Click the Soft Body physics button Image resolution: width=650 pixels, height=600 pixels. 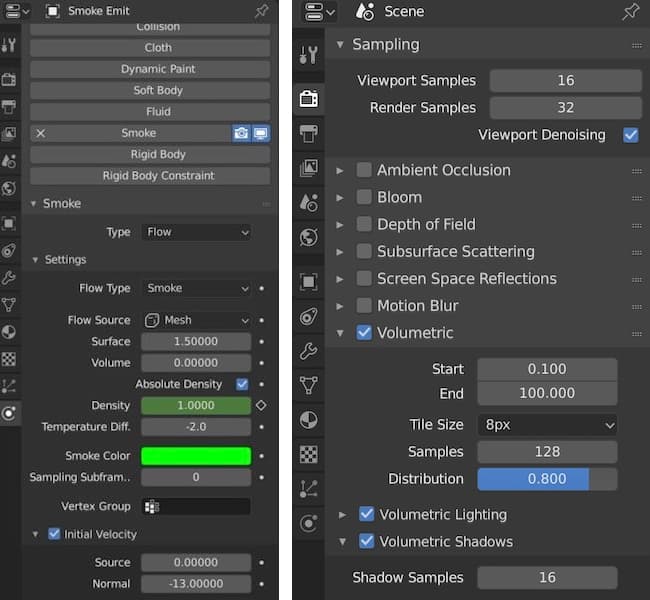coord(150,90)
